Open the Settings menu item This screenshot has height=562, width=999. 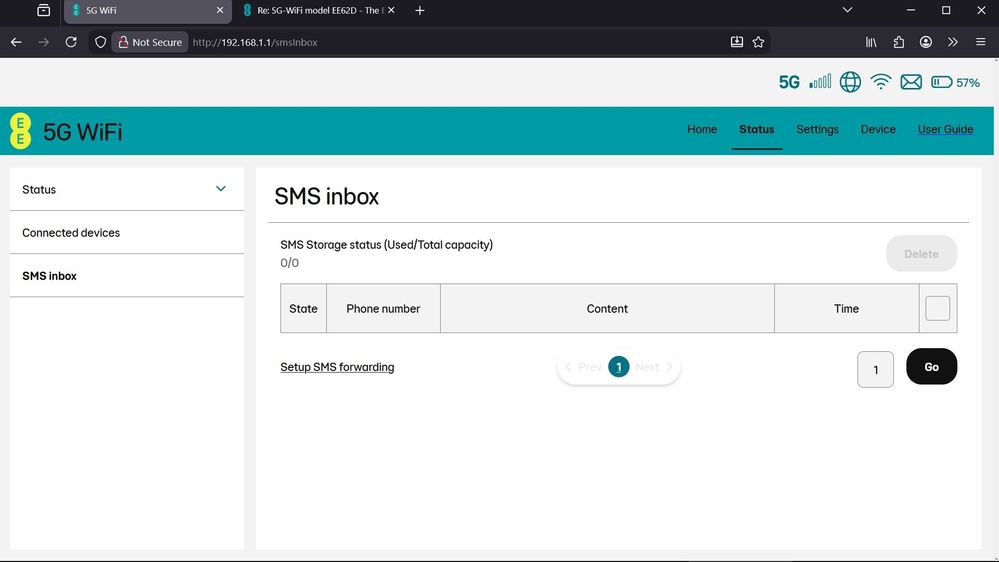pyautogui.click(x=817, y=129)
